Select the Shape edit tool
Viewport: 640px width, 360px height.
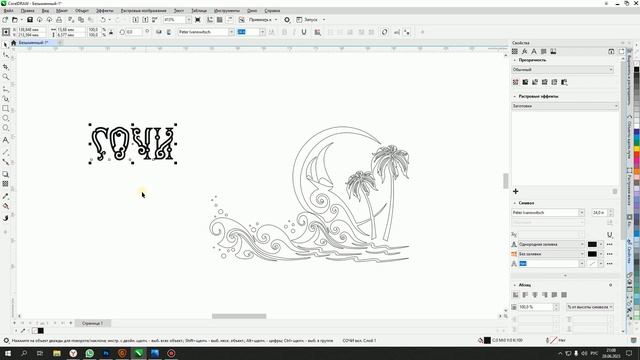(x=6, y=55)
